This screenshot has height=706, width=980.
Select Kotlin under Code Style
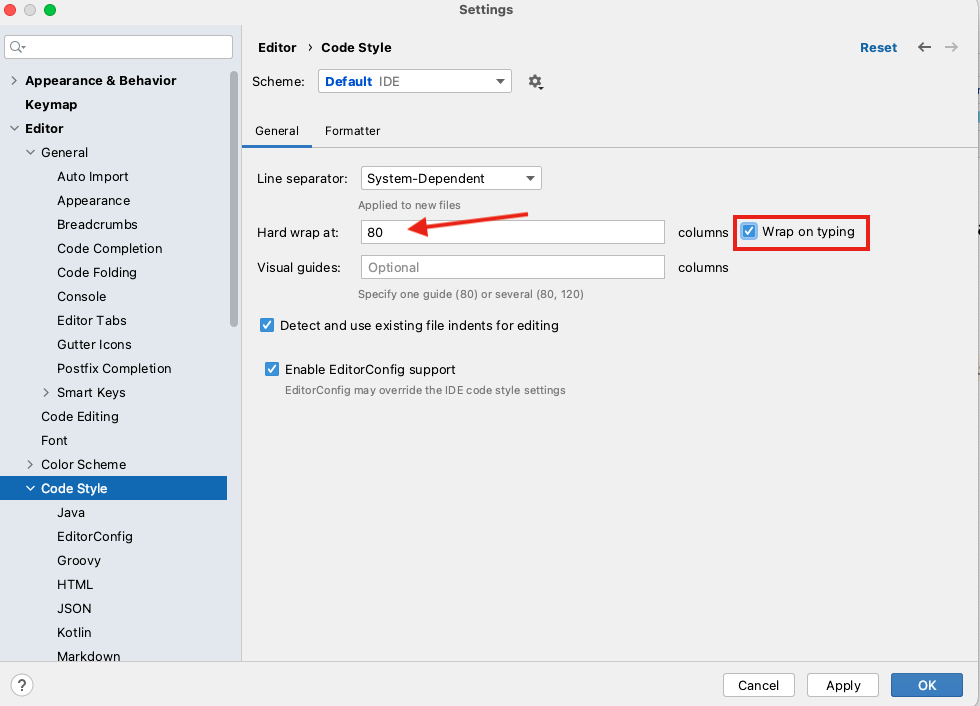point(74,633)
